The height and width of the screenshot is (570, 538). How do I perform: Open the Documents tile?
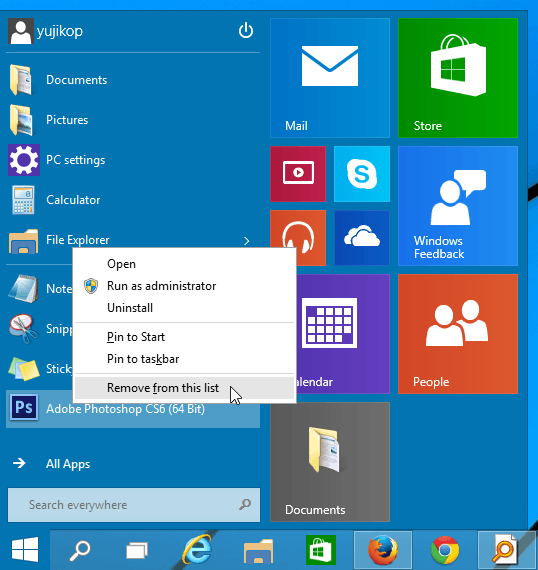tap(330, 462)
